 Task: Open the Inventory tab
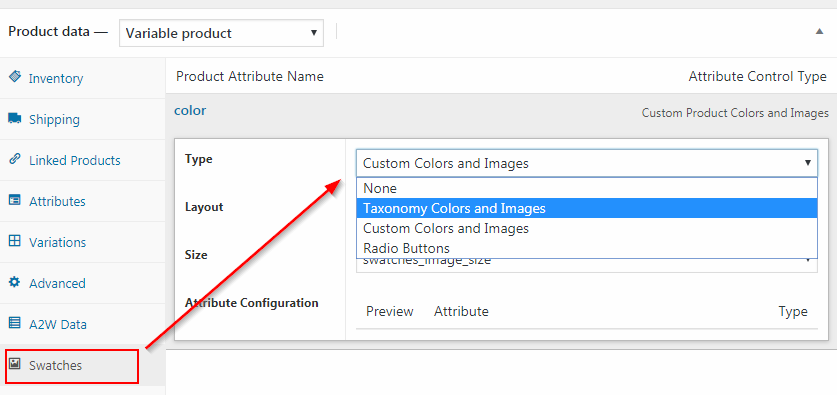click(83, 78)
